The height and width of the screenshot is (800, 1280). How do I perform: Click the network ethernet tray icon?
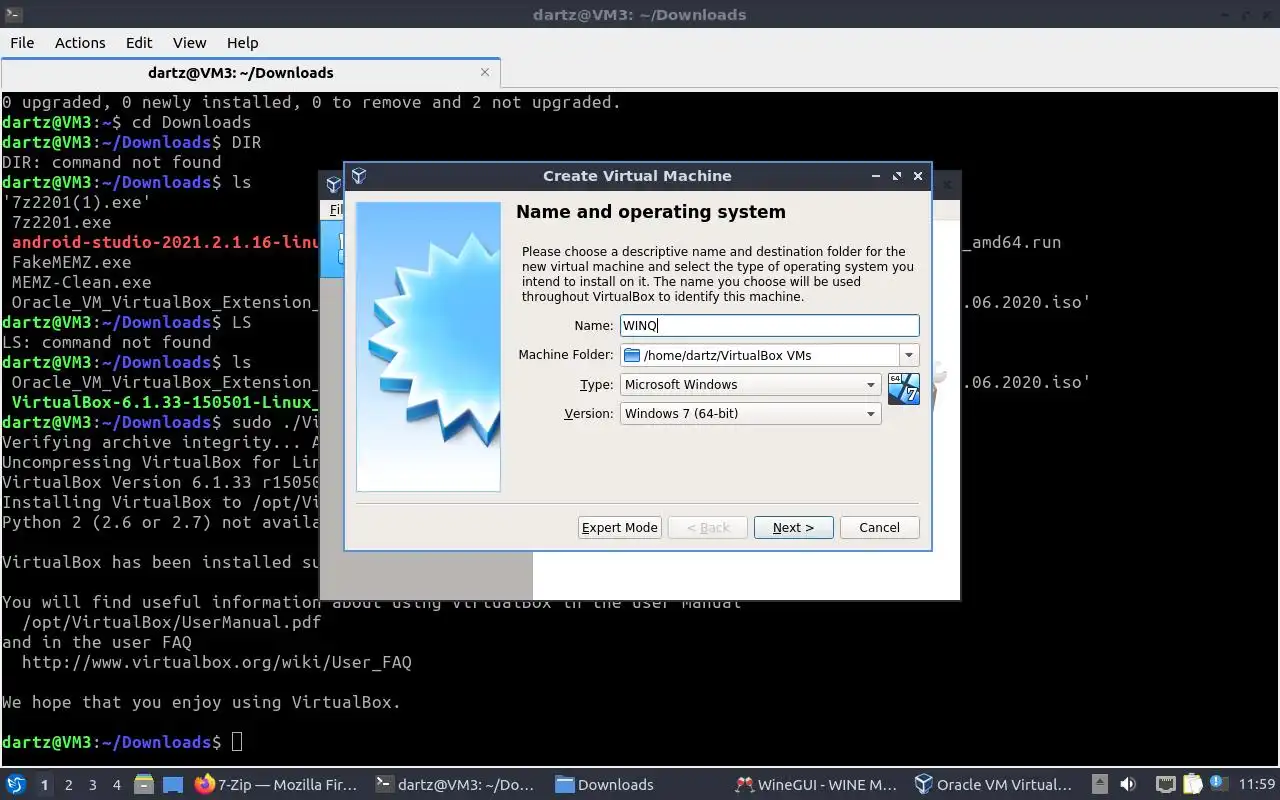click(1165, 784)
